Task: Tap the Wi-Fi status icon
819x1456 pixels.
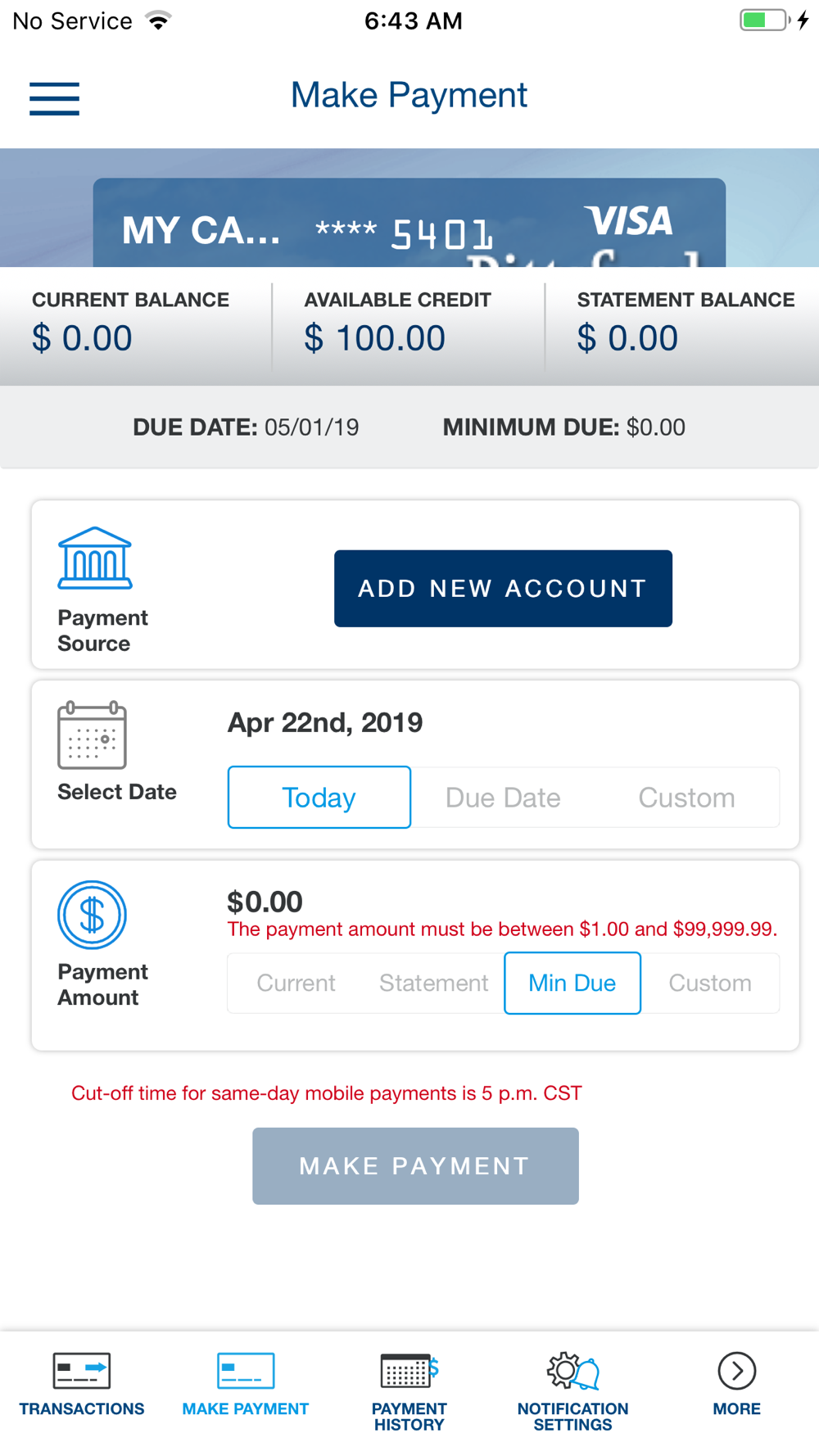Action: pyautogui.click(x=159, y=20)
